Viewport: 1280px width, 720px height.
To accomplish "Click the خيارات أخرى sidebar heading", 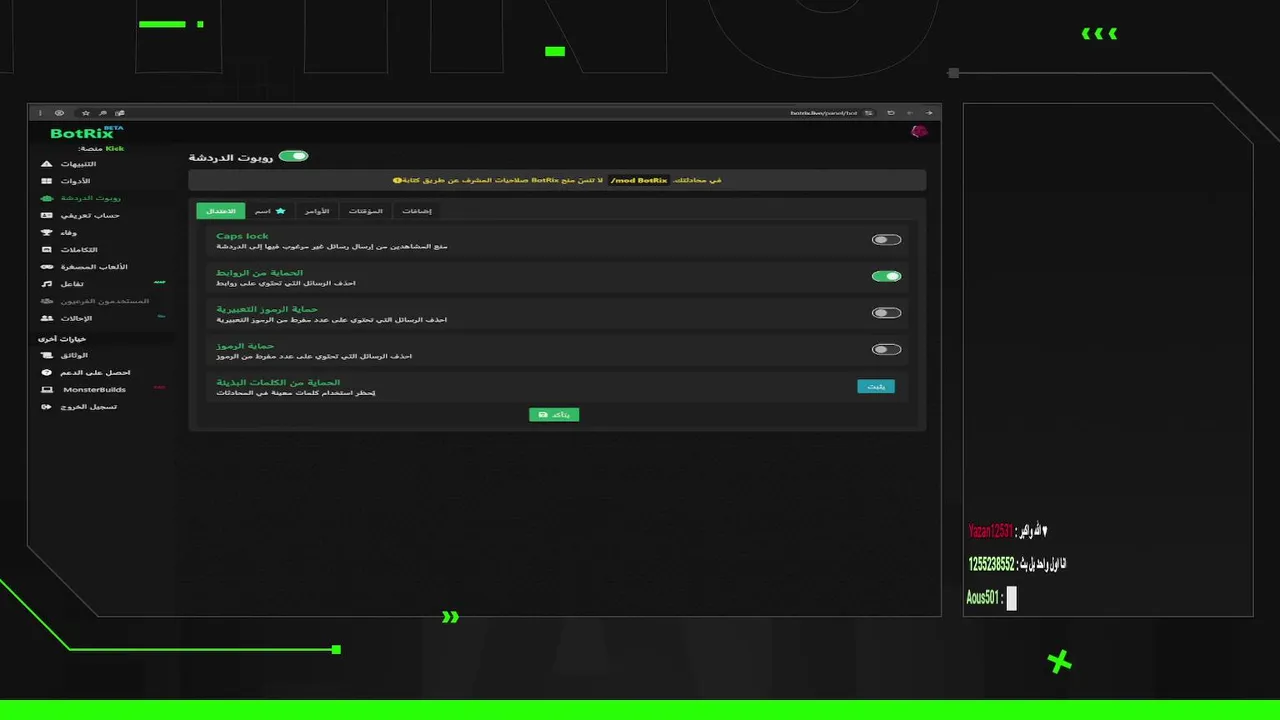I will click(x=63, y=338).
